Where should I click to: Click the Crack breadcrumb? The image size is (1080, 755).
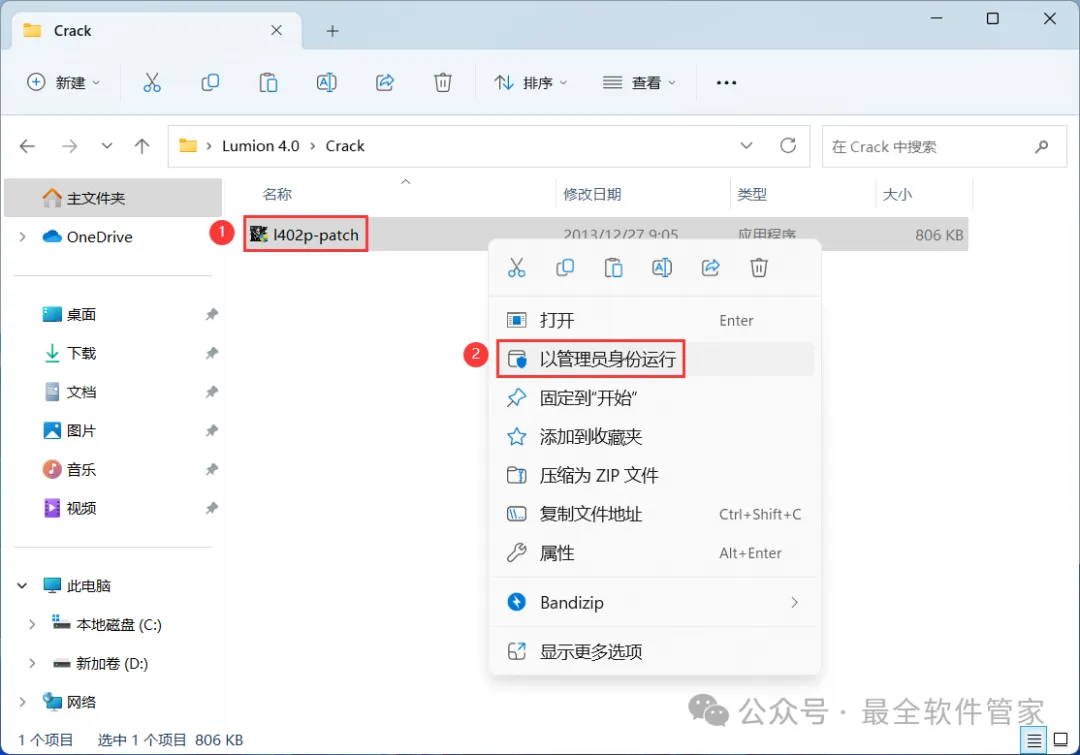pos(345,146)
